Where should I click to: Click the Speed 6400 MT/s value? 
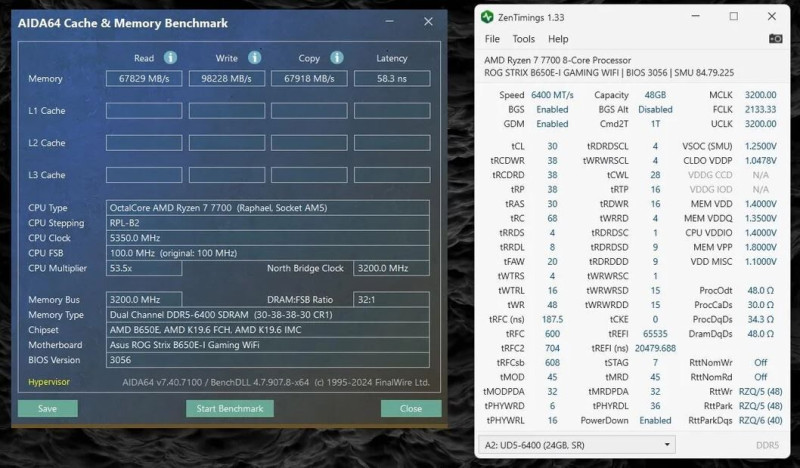pos(552,95)
